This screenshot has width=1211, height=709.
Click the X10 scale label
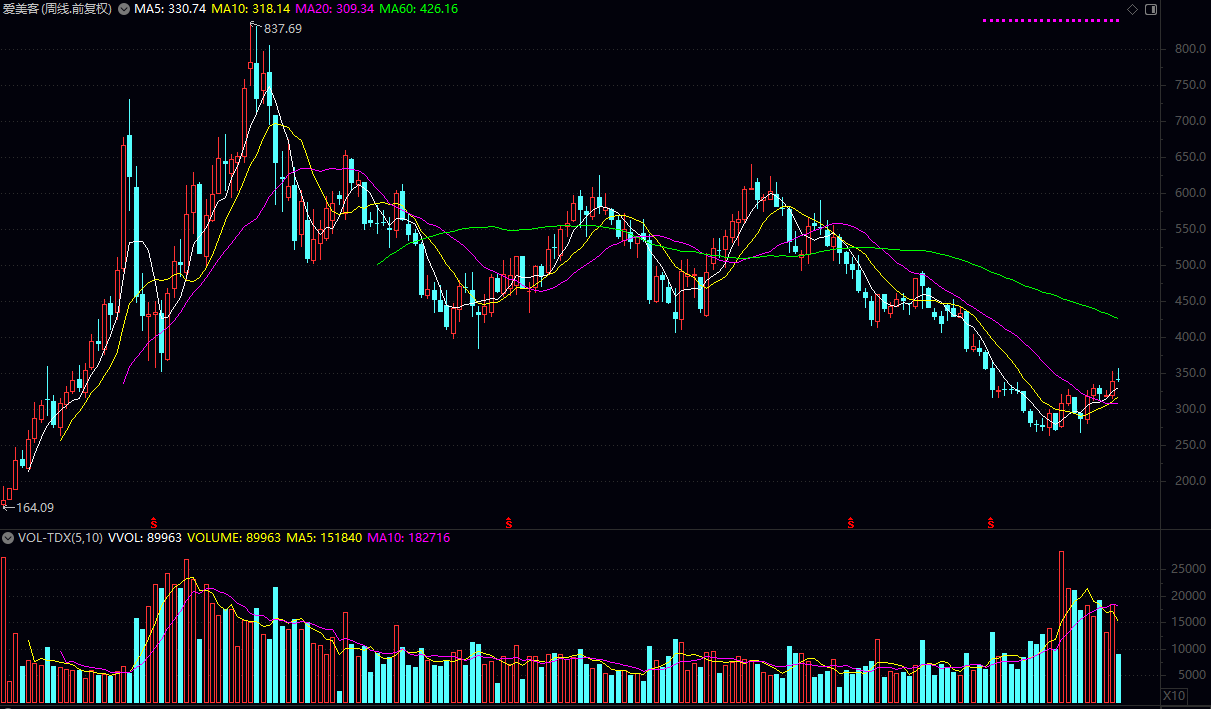coord(1174,695)
